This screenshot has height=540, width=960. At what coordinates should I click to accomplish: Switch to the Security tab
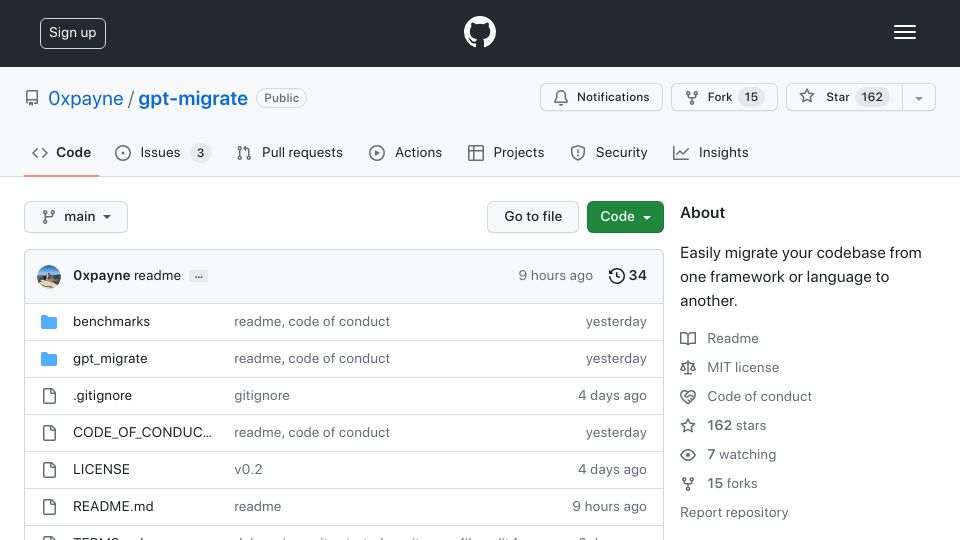click(609, 152)
